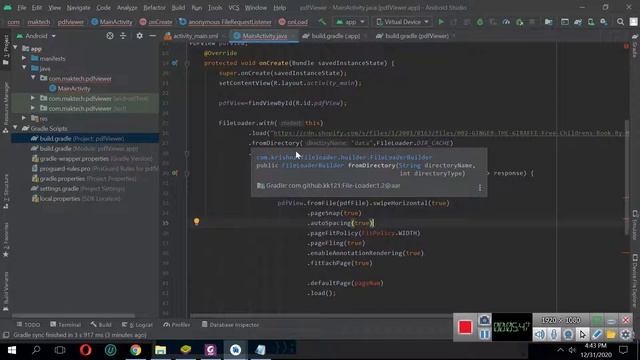Open the Database Inspector tool window

(231, 325)
